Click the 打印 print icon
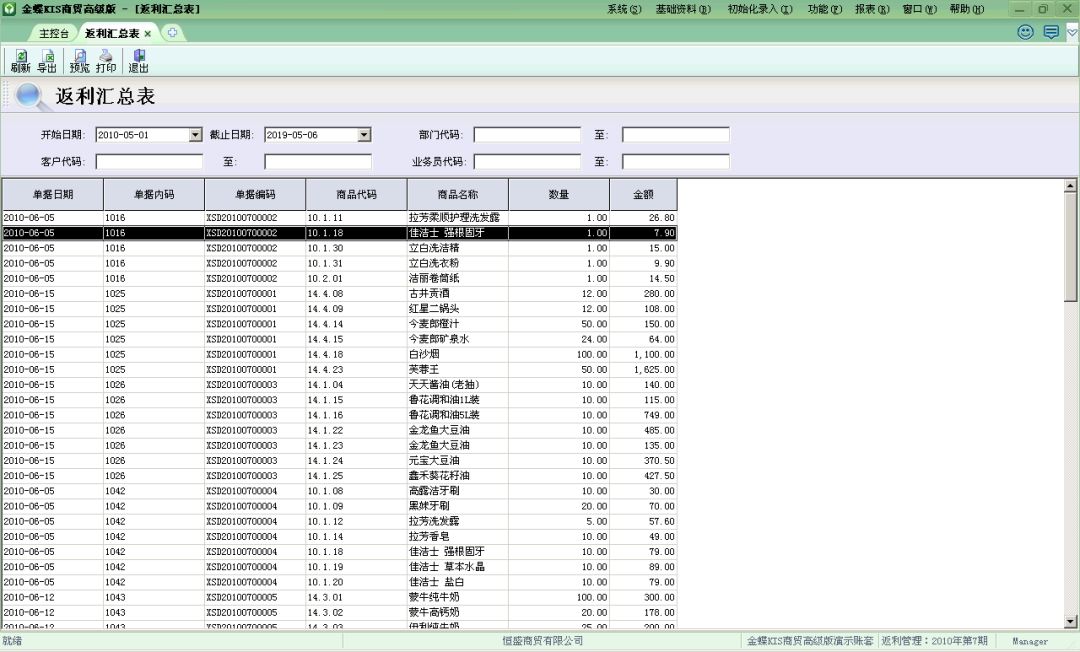 pos(106,61)
